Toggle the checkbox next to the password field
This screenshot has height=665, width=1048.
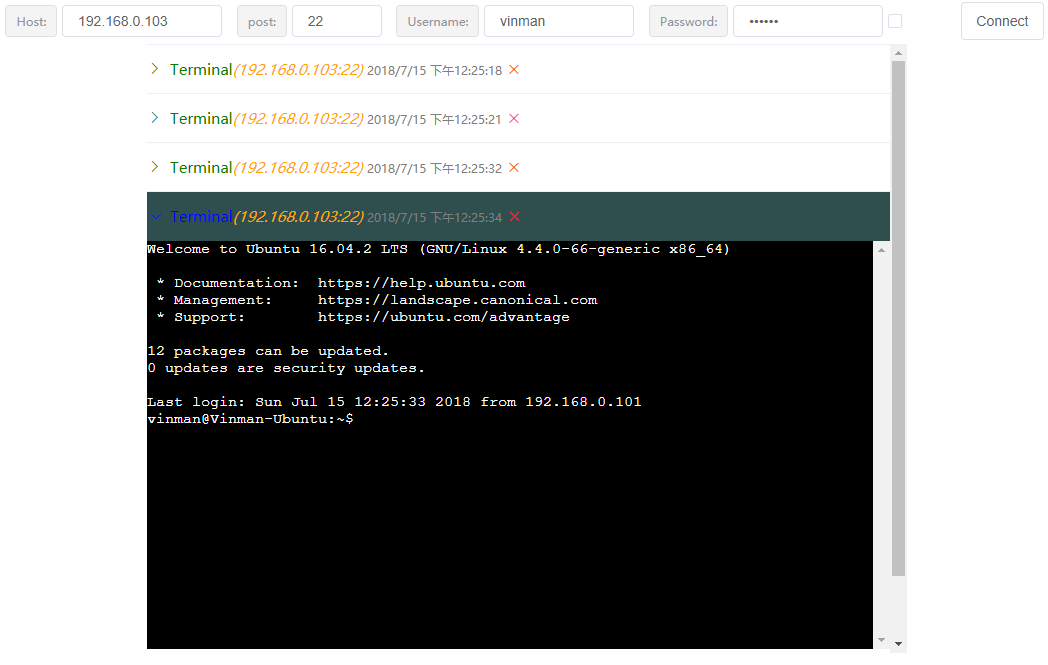895,21
